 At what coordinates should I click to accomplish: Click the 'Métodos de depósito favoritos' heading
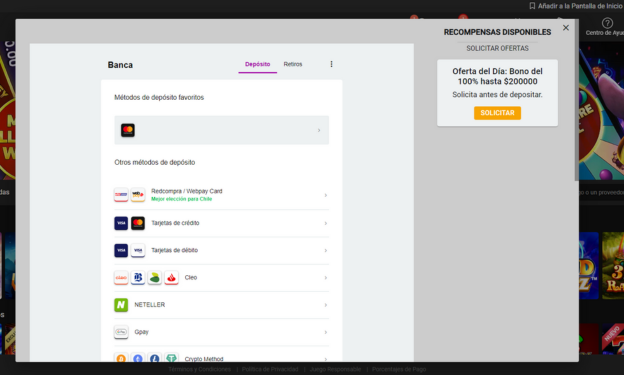pyautogui.click(x=159, y=97)
